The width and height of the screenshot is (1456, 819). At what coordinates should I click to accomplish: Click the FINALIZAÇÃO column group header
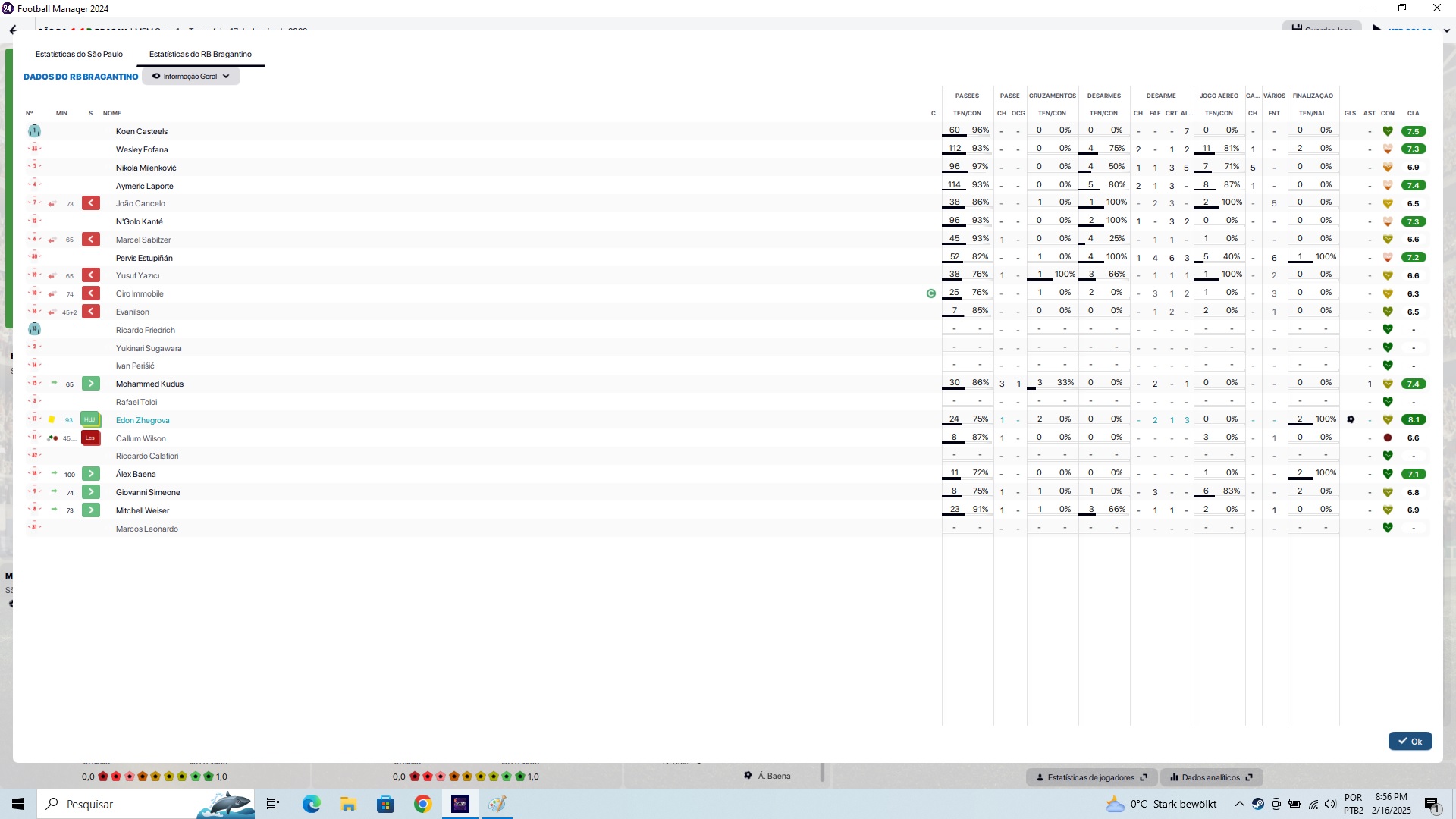pos(1313,96)
